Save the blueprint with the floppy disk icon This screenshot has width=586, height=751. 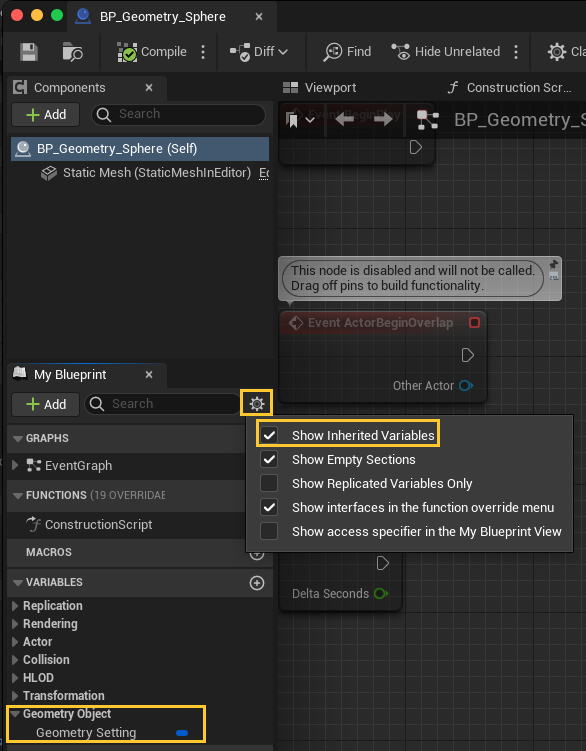click(x=29, y=52)
